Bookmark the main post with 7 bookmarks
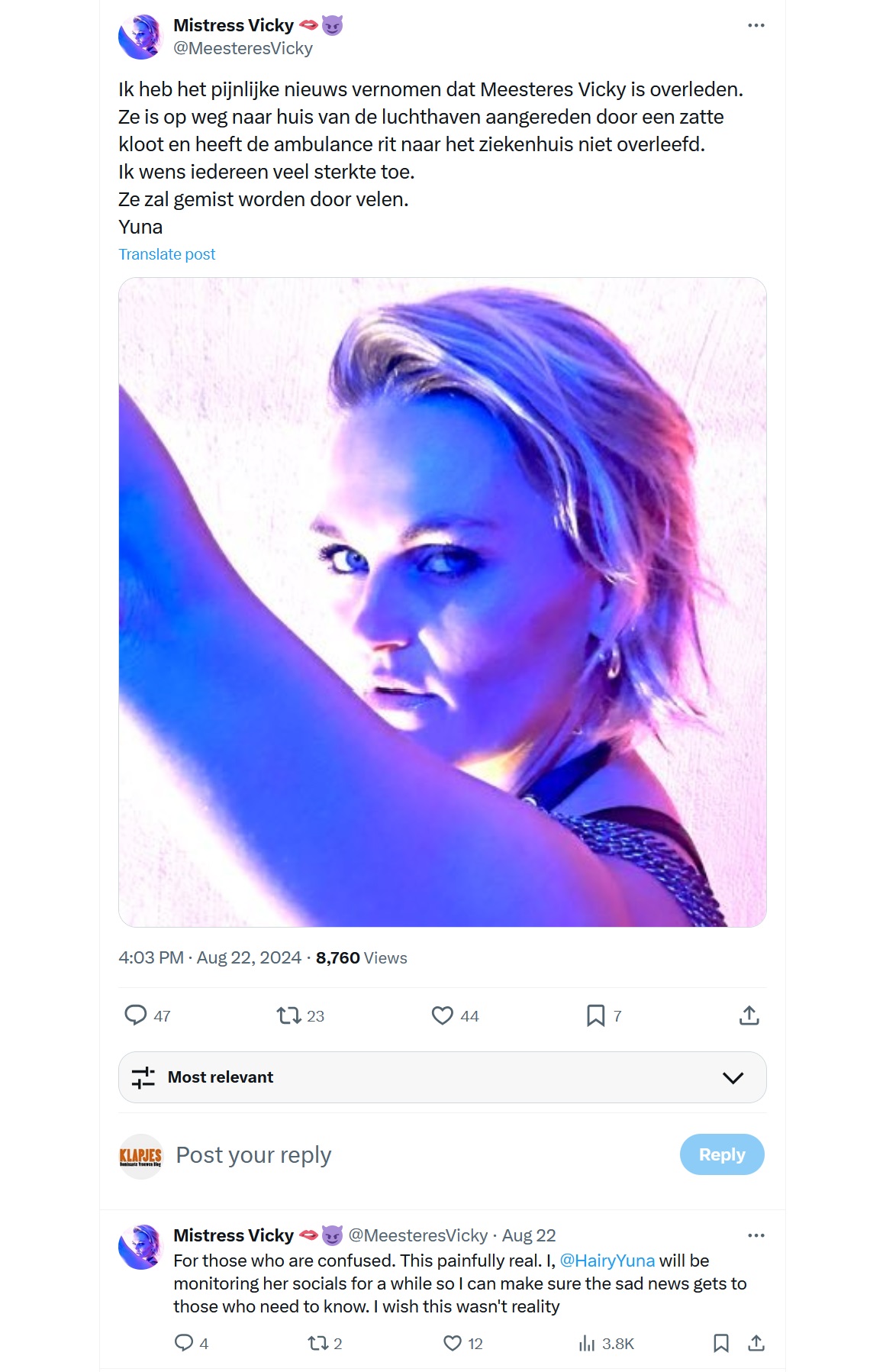Viewport: 870px width, 1372px height. click(595, 1015)
